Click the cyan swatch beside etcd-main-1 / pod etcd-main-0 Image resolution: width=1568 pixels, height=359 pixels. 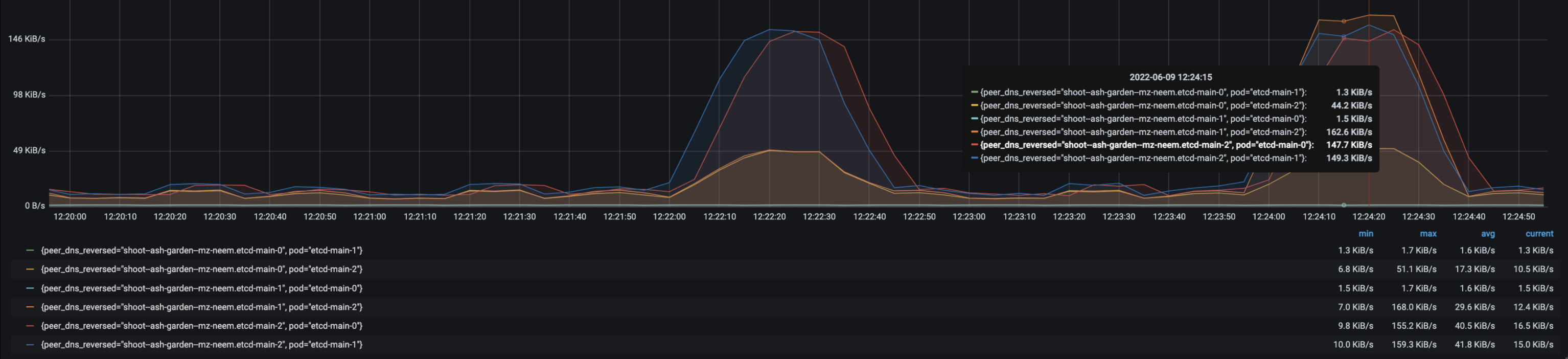[x=30, y=288]
